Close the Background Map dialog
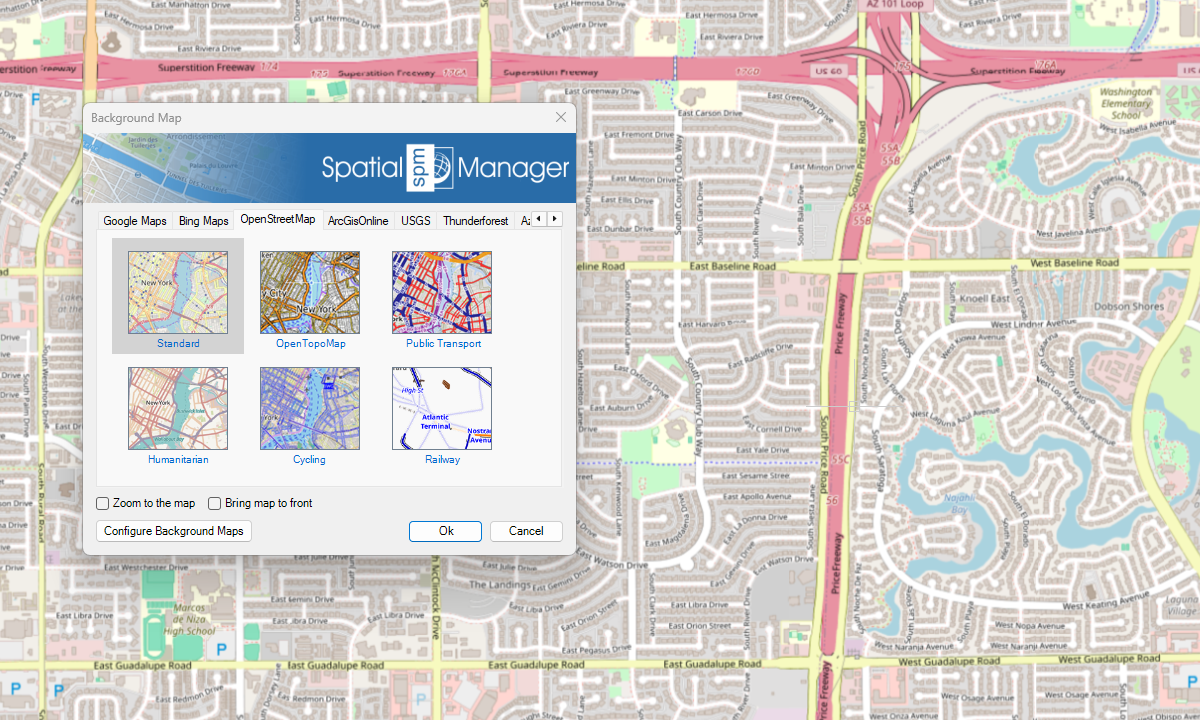The width and height of the screenshot is (1200, 720). pyautogui.click(x=561, y=117)
